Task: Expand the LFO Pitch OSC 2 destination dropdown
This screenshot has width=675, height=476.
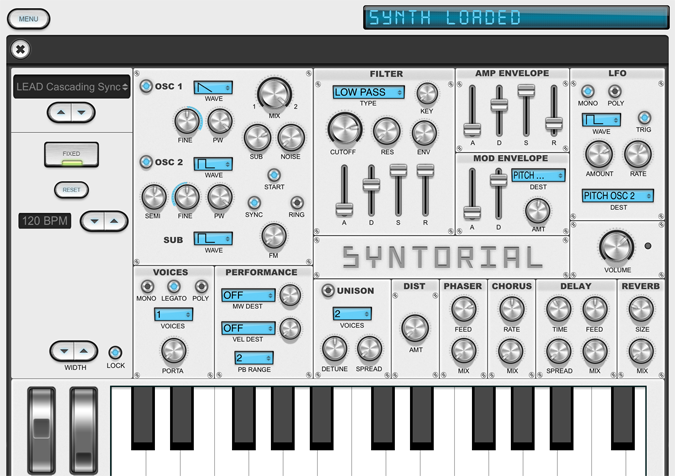Action: click(x=617, y=196)
